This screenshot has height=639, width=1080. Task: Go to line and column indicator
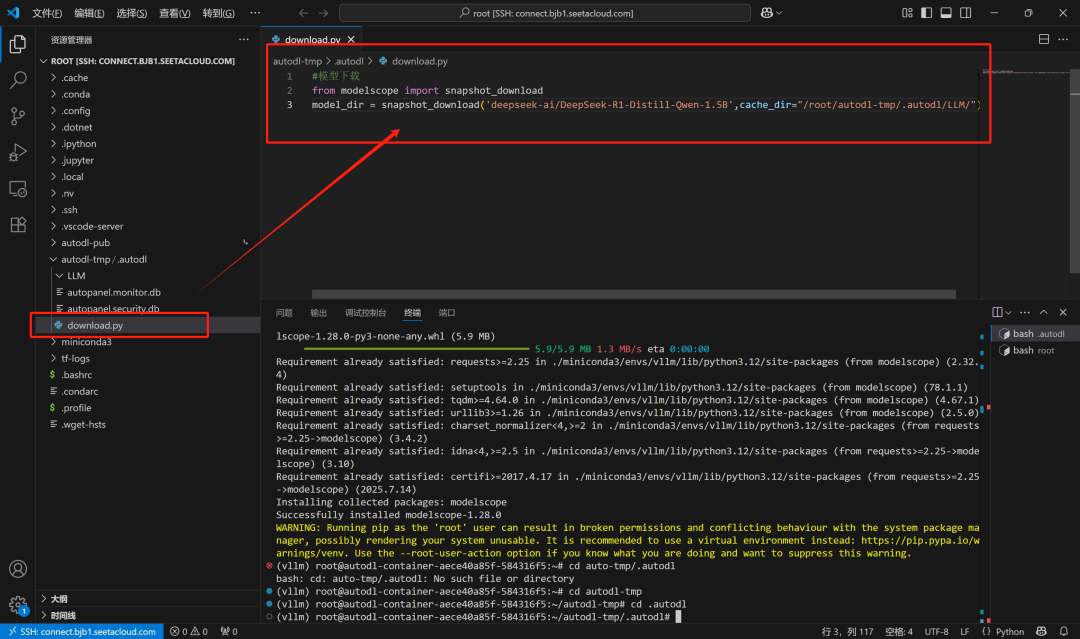[x=847, y=631]
